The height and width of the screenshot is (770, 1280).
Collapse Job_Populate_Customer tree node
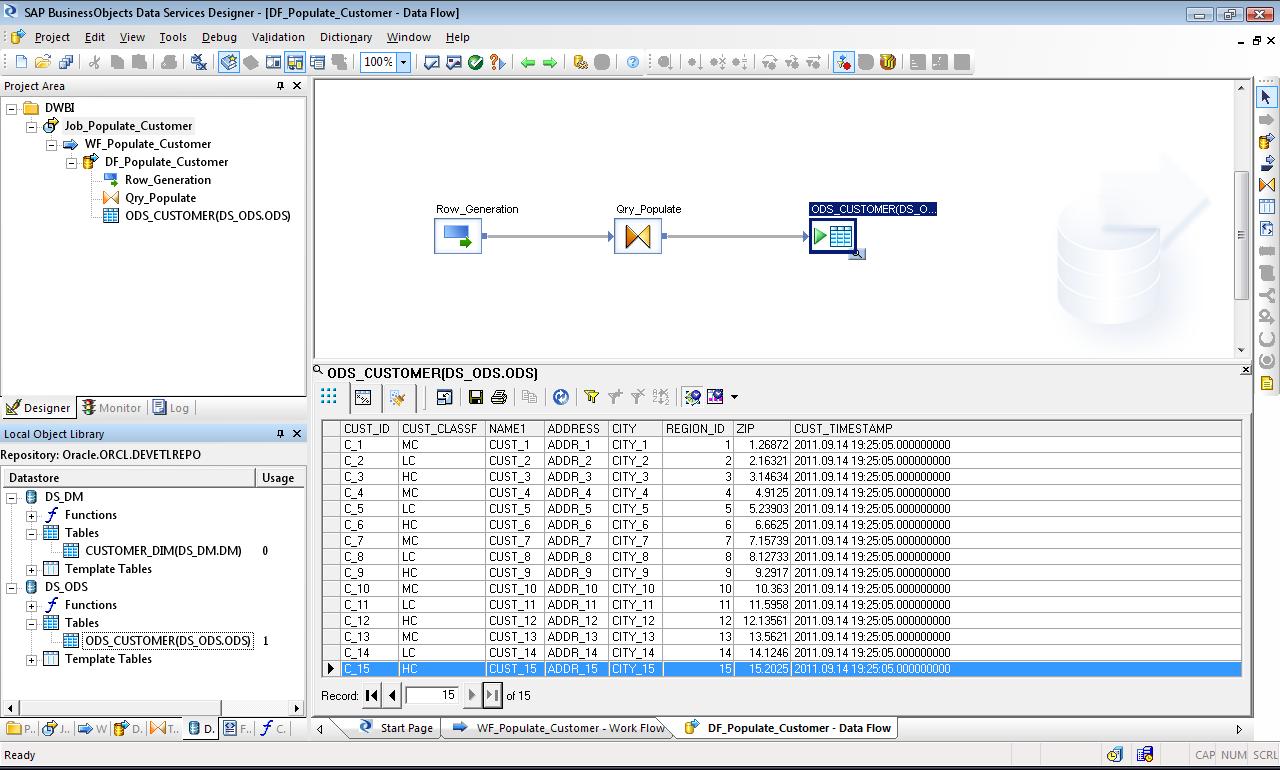(x=32, y=126)
